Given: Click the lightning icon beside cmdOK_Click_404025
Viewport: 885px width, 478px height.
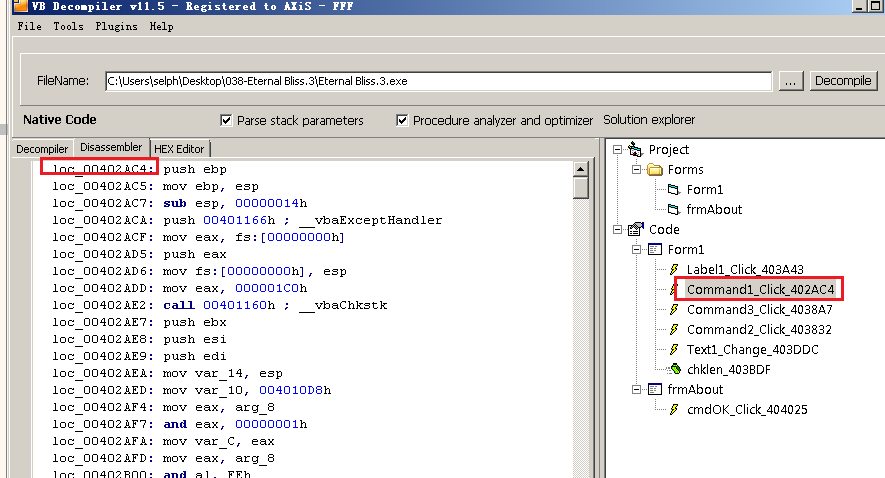Looking at the screenshot, I should [x=674, y=410].
